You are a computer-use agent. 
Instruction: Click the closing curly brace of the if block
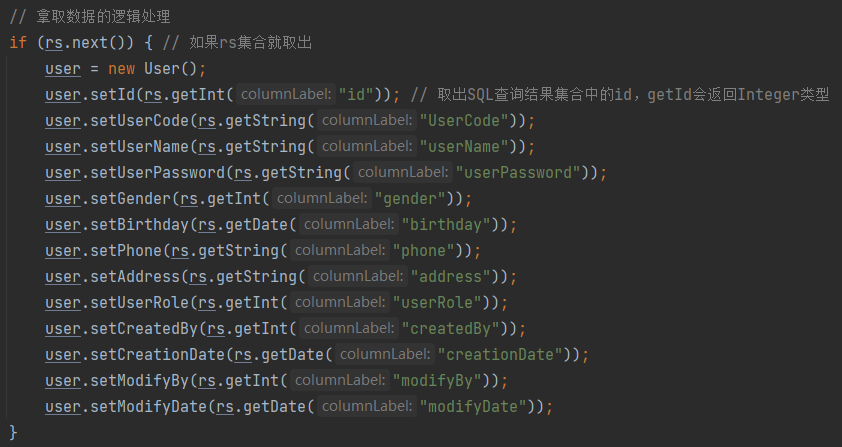[x=13, y=432]
